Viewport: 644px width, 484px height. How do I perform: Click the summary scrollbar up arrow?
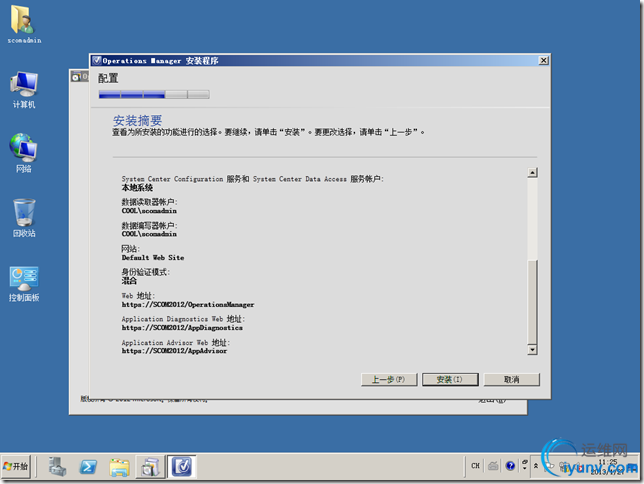pos(532,173)
